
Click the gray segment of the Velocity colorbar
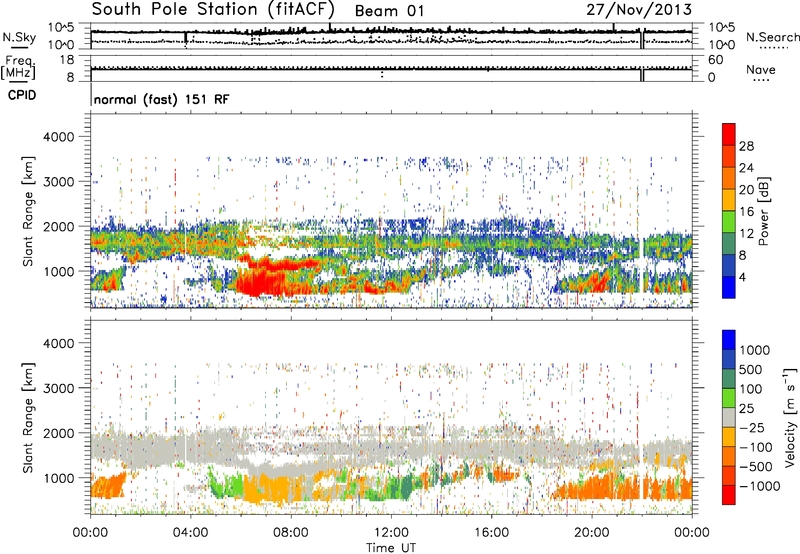729,417
